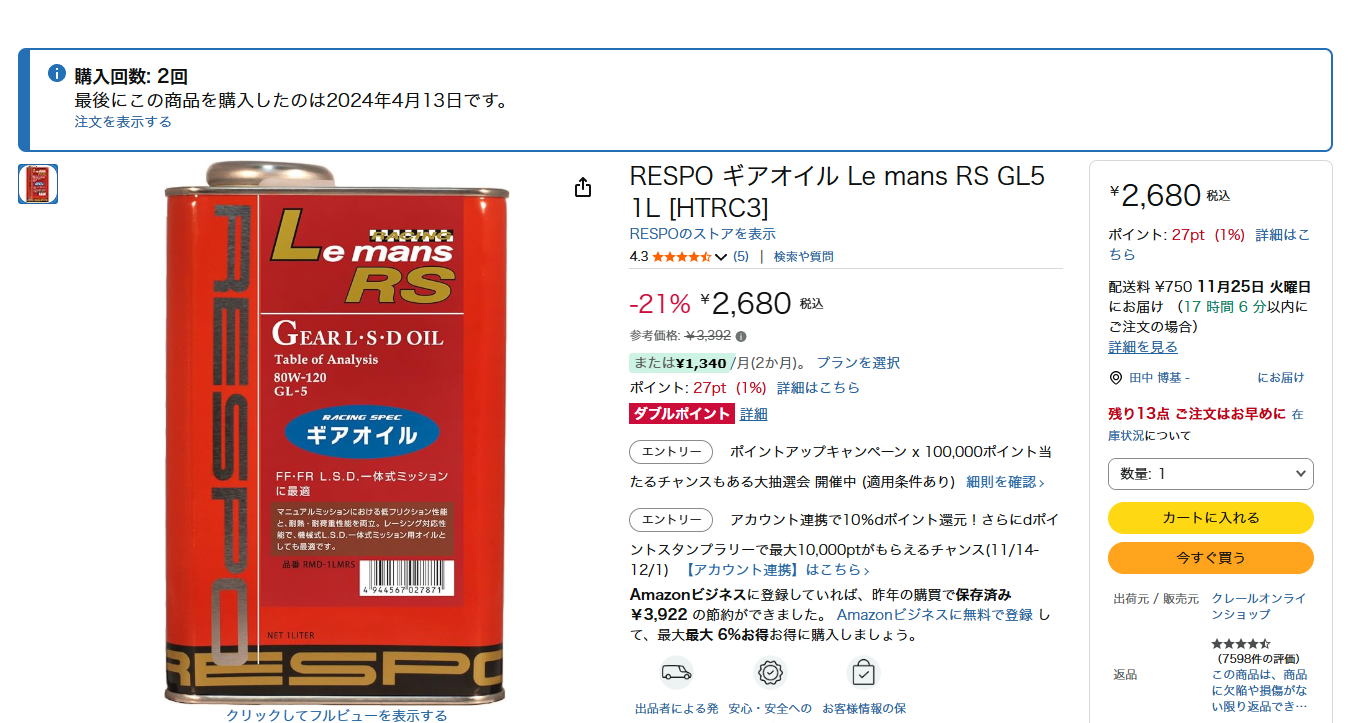Click the blue info icon in purchase banner
Viewport: 1350px width, 723px height.
tap(57, 74)
